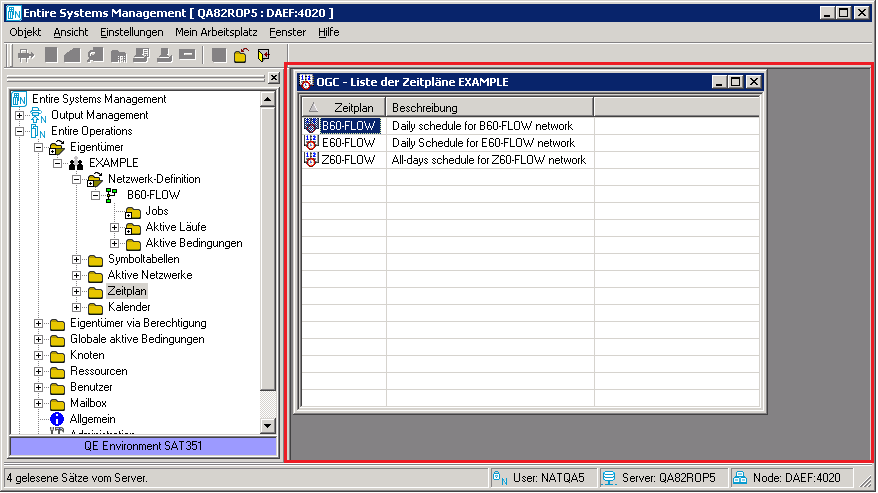Close the tree panel with small X
This screenshot has height=493, width=878.
272,78
